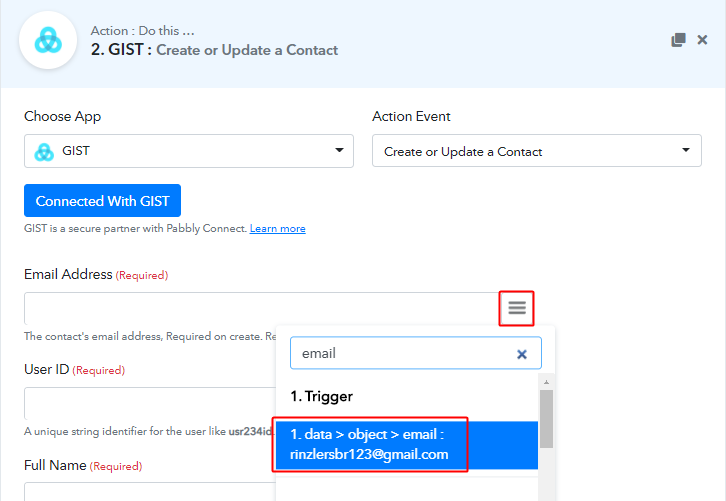Open the Choose App GIST dropdown
The width and height of the screenshot is (726, 501).
tap(189, 151)
